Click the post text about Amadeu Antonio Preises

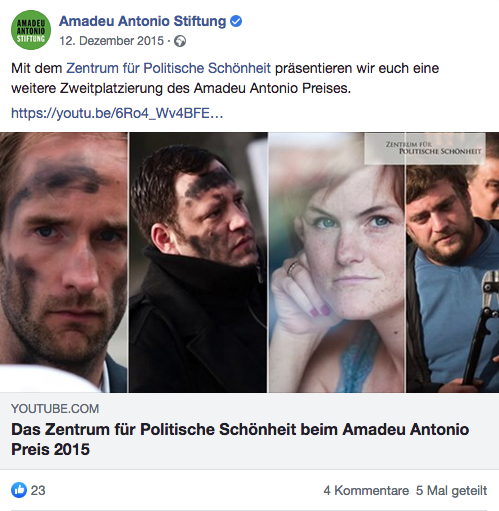click(225, 78)
